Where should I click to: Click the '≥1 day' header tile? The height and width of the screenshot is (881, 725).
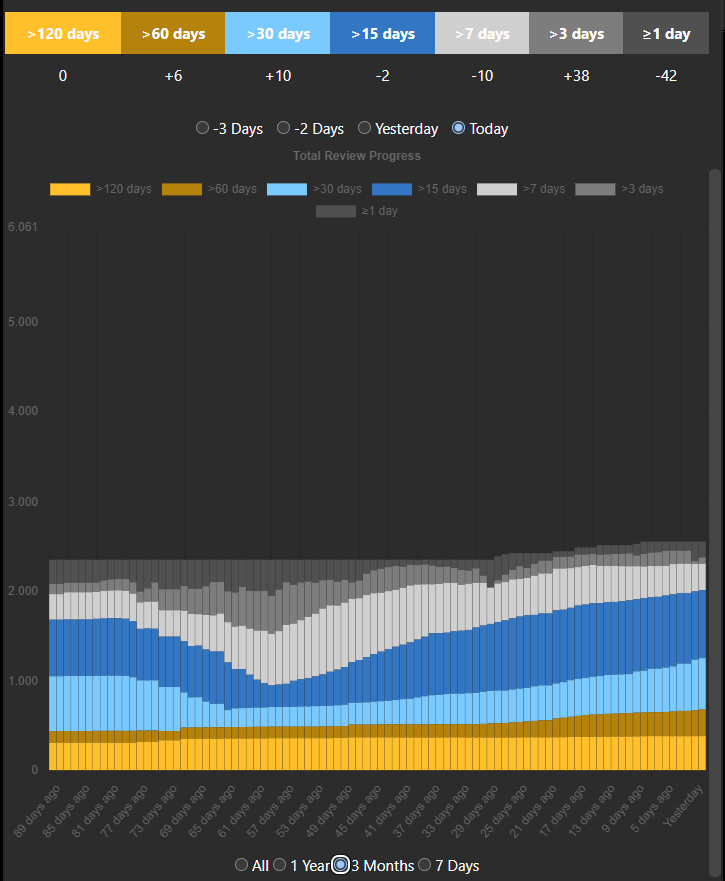point(666,34)
